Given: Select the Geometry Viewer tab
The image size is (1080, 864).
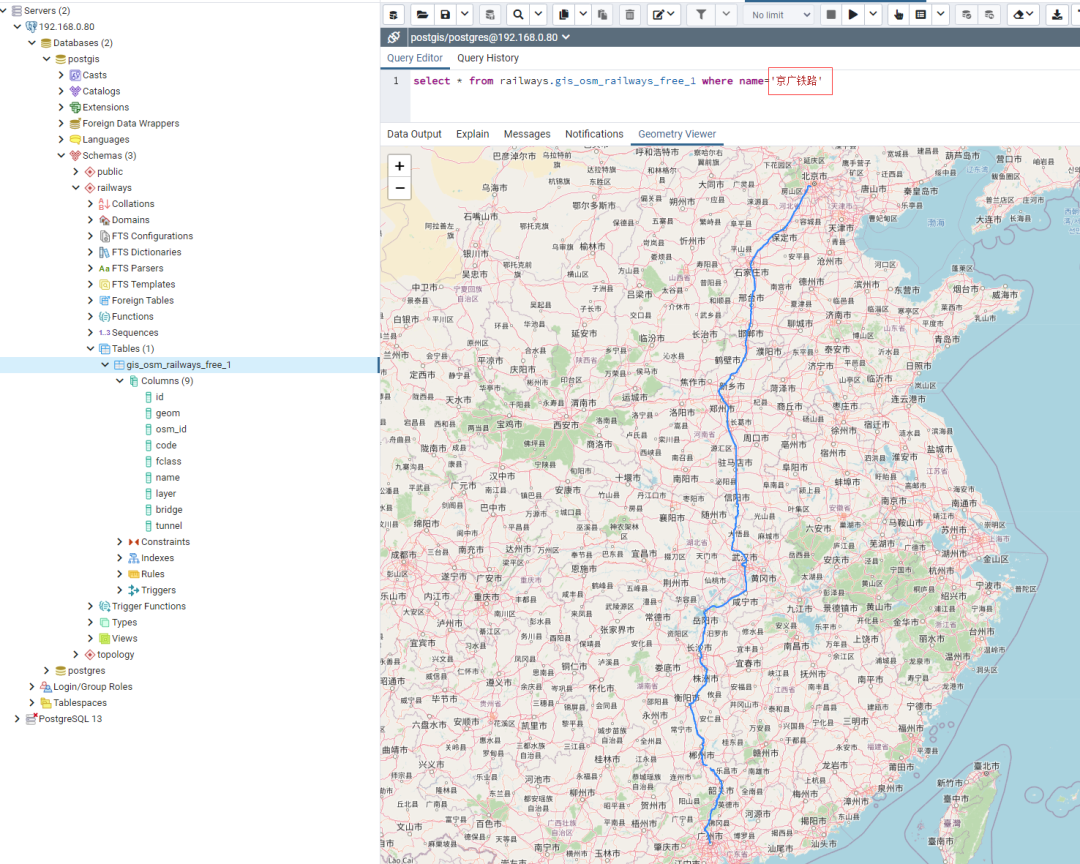Looking at the screenshot, I should click(x=677, y=134).
